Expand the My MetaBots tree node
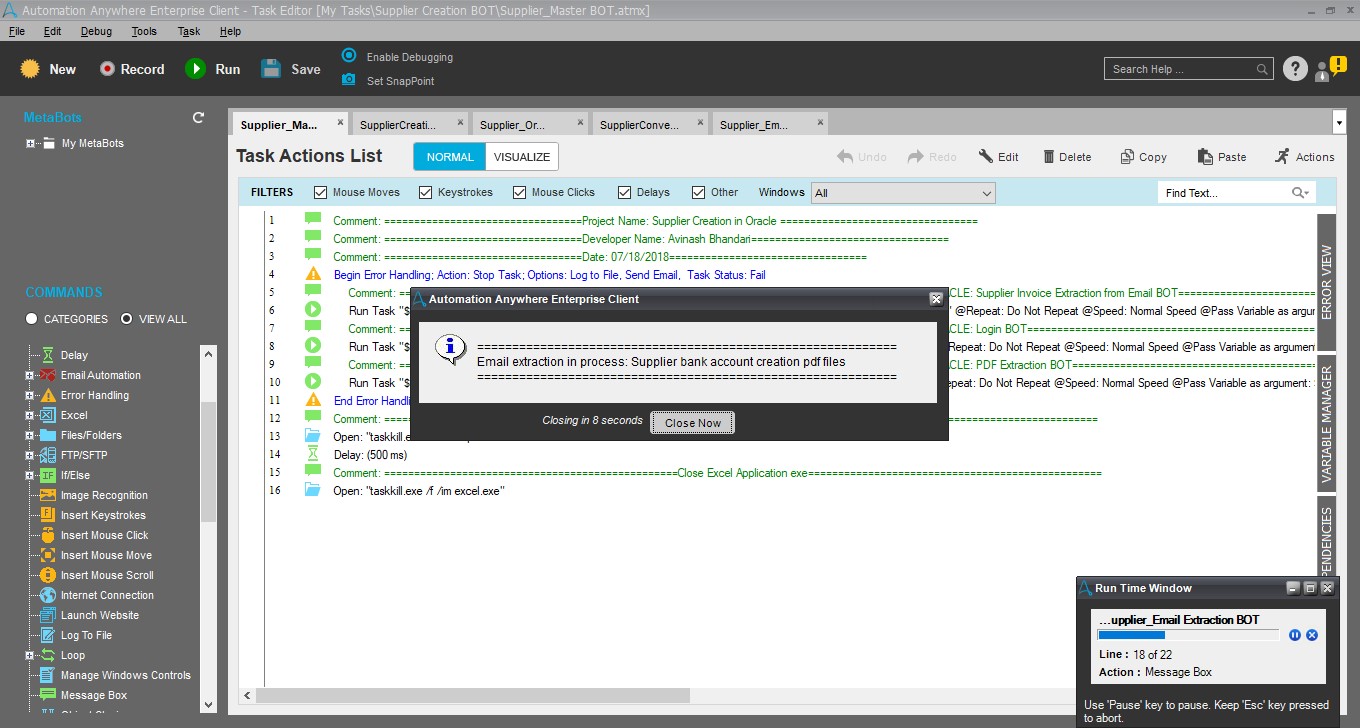The image size is (1360, 728). pos(31,143)
